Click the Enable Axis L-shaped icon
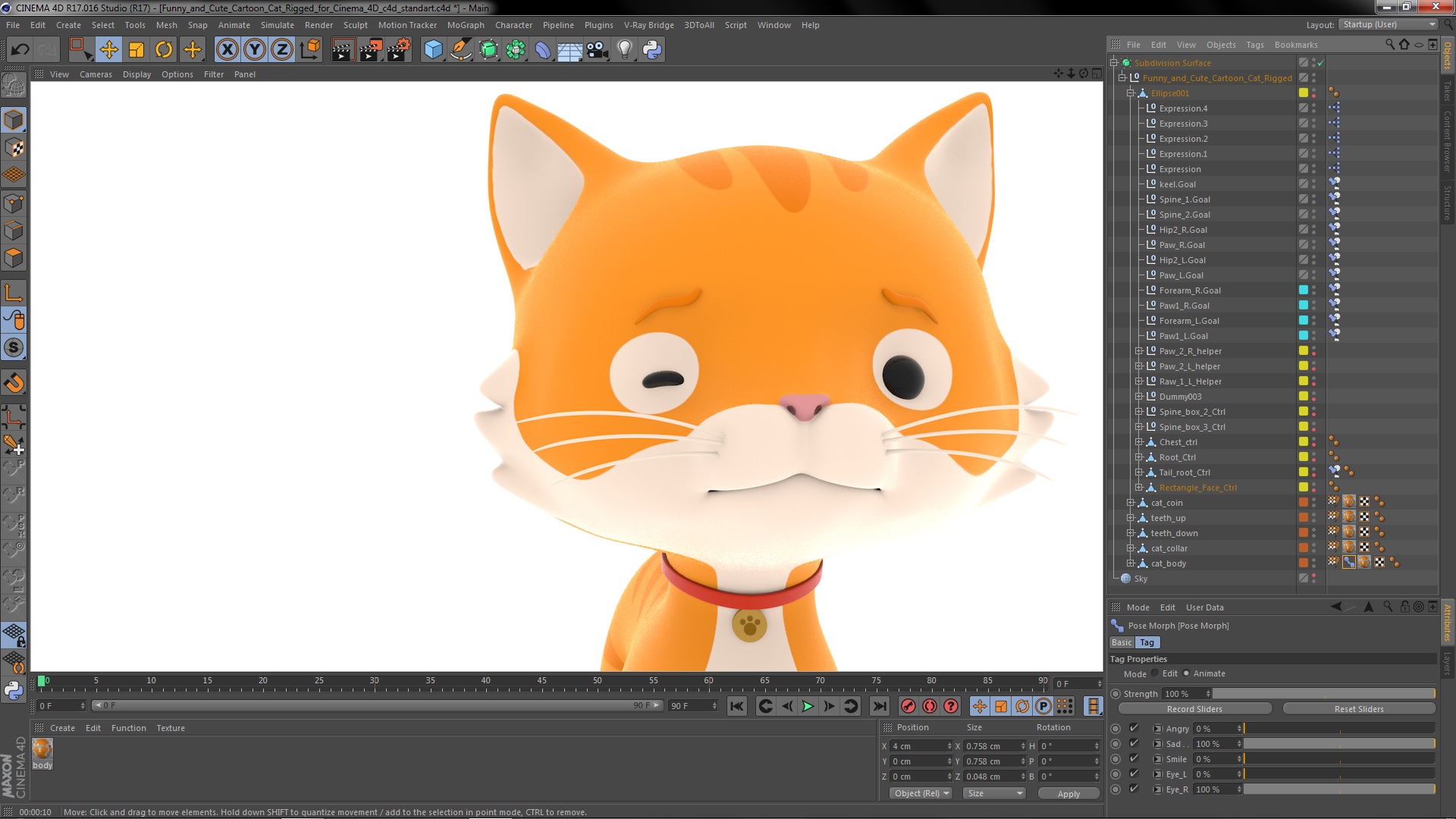This screenshot has height=819, width=1456. pyautogui.click(x=14, y=293)
